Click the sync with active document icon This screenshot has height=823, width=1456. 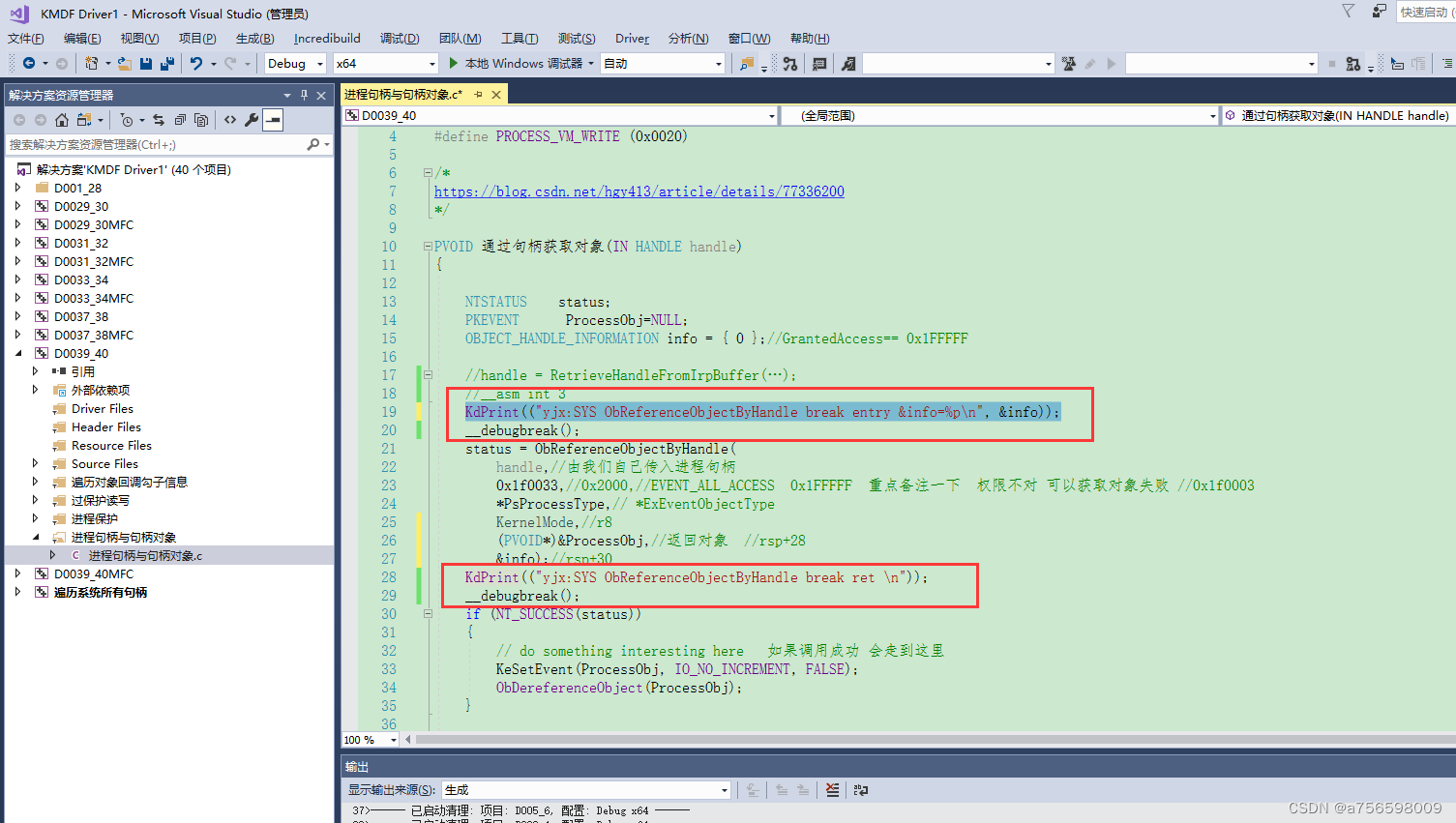(159, 120)
